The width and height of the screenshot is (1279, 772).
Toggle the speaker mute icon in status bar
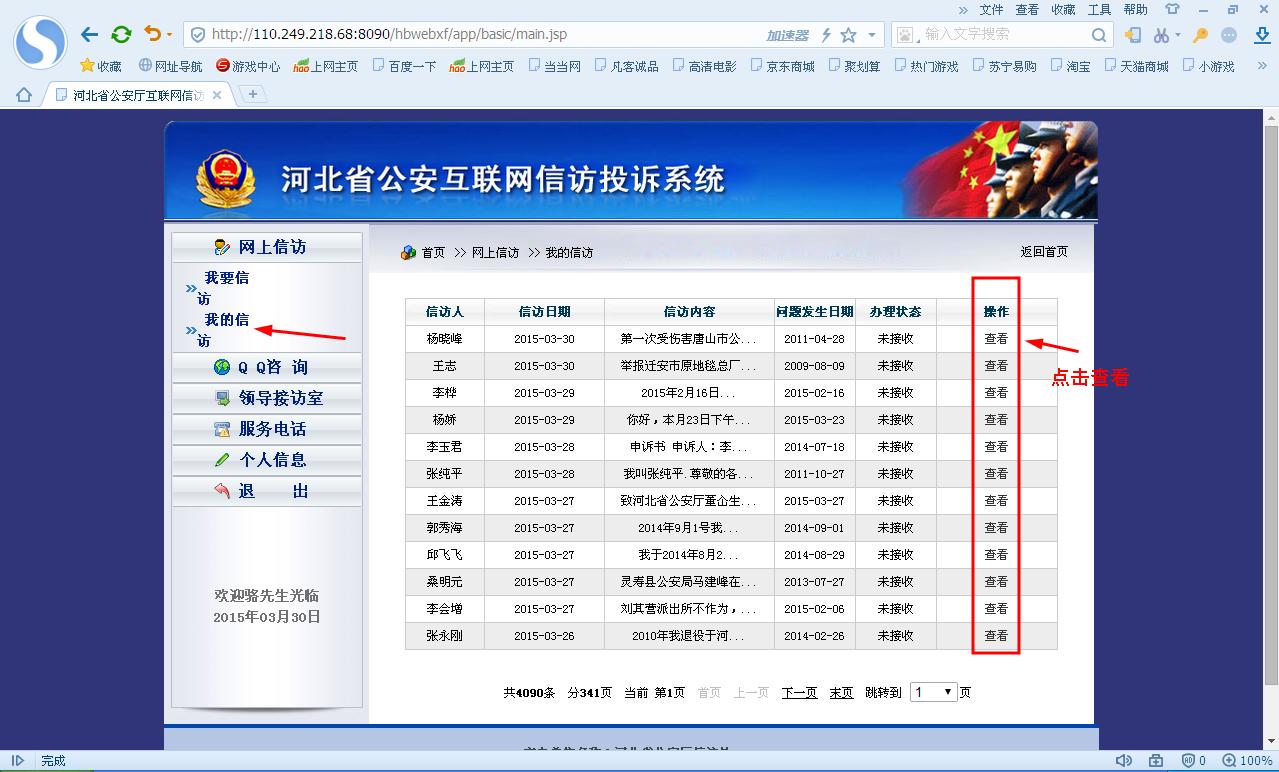(x=1124, y=761)
